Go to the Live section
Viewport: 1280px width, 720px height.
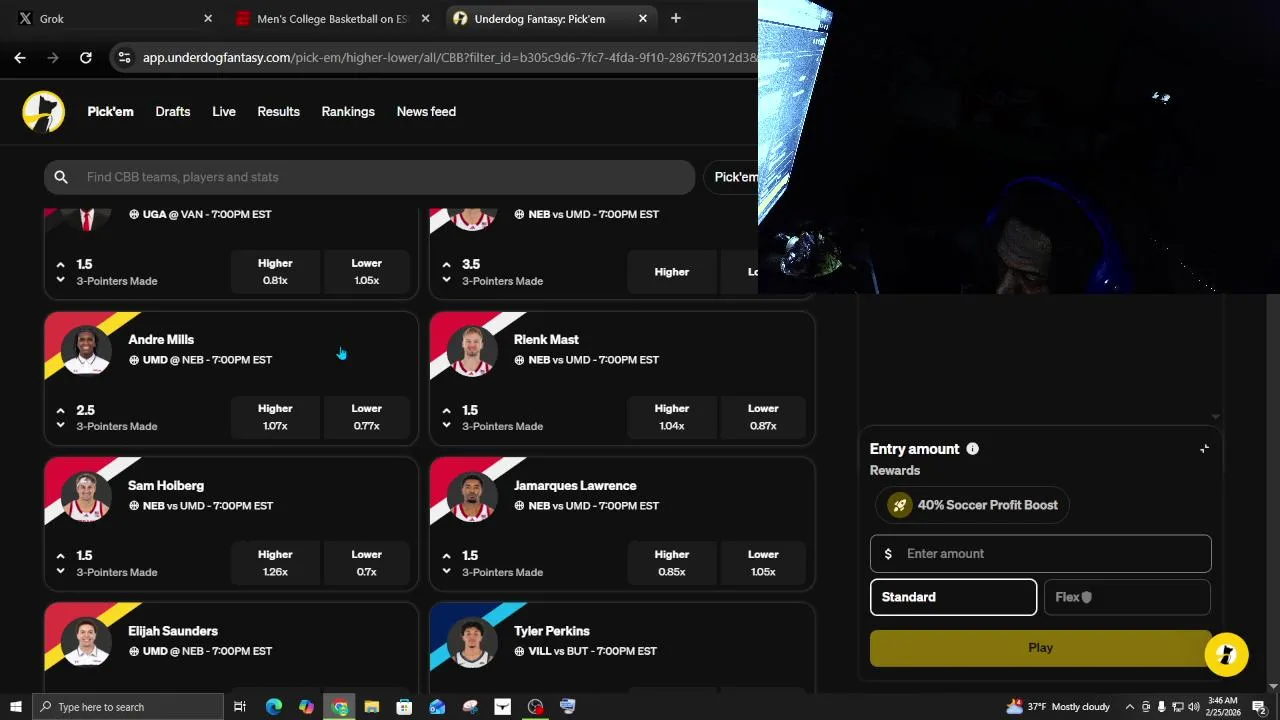coord(224,112)
